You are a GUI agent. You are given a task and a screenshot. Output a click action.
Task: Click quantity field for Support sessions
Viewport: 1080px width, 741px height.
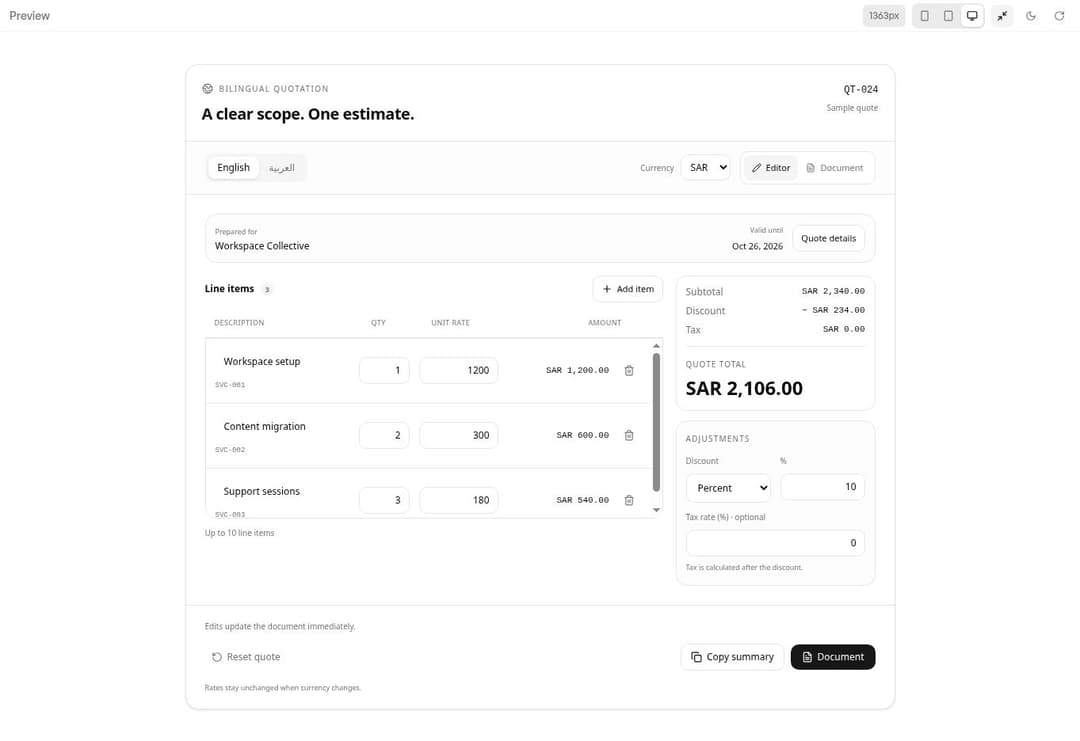pyautogui.click(x=384, y=500)
